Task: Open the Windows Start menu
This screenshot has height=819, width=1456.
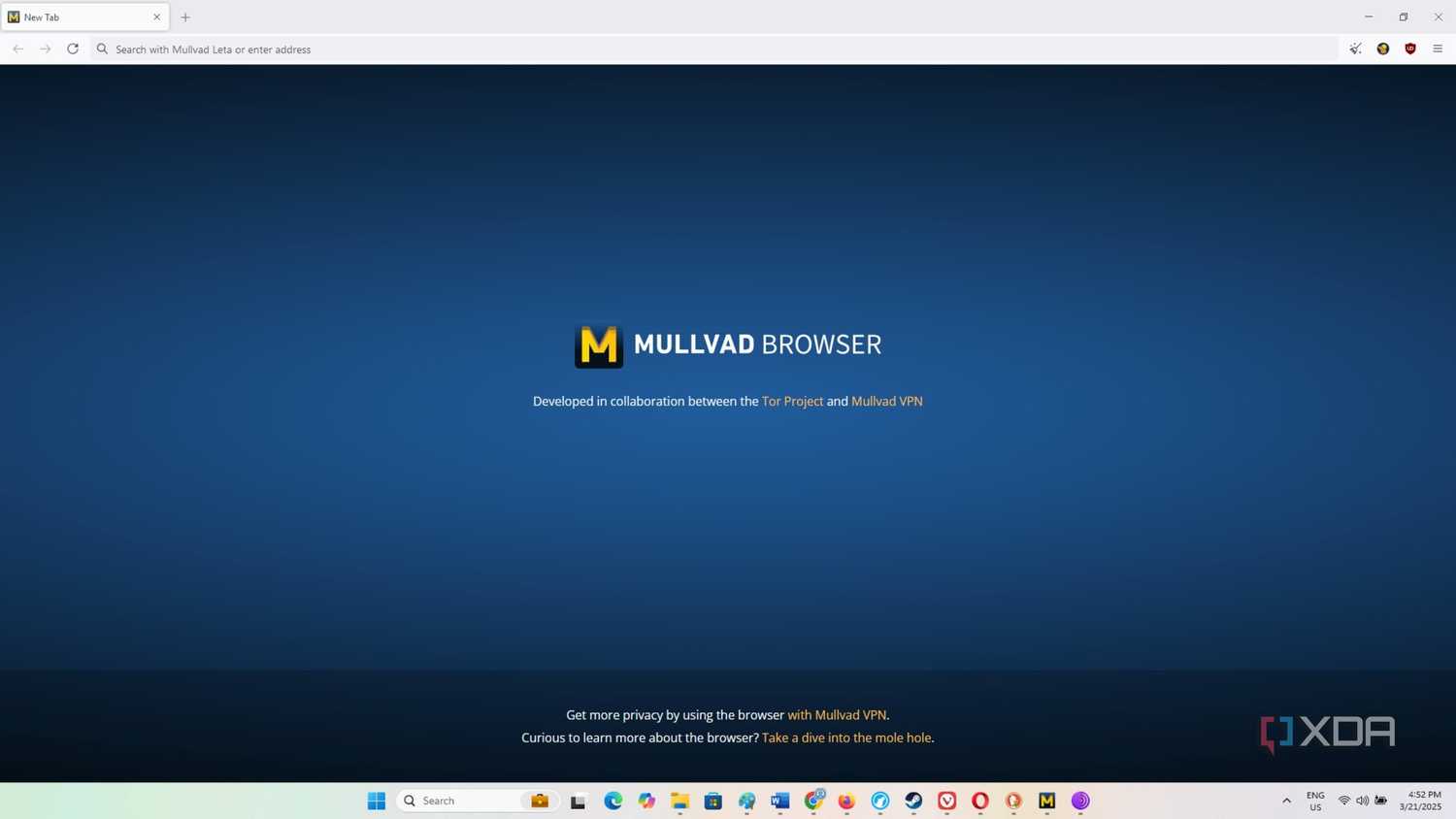Action: pyautogui.click(x=377, y=801)
